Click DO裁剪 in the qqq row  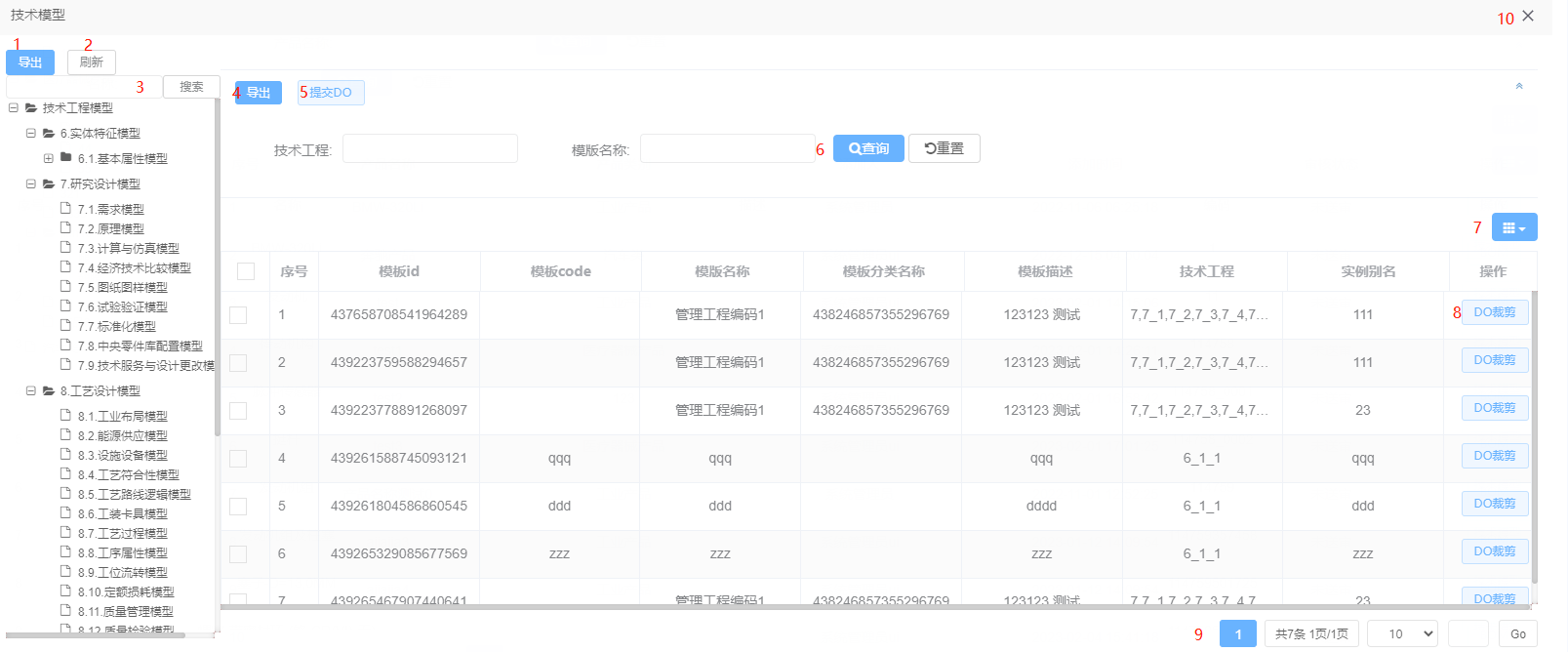pos(1495,456)
